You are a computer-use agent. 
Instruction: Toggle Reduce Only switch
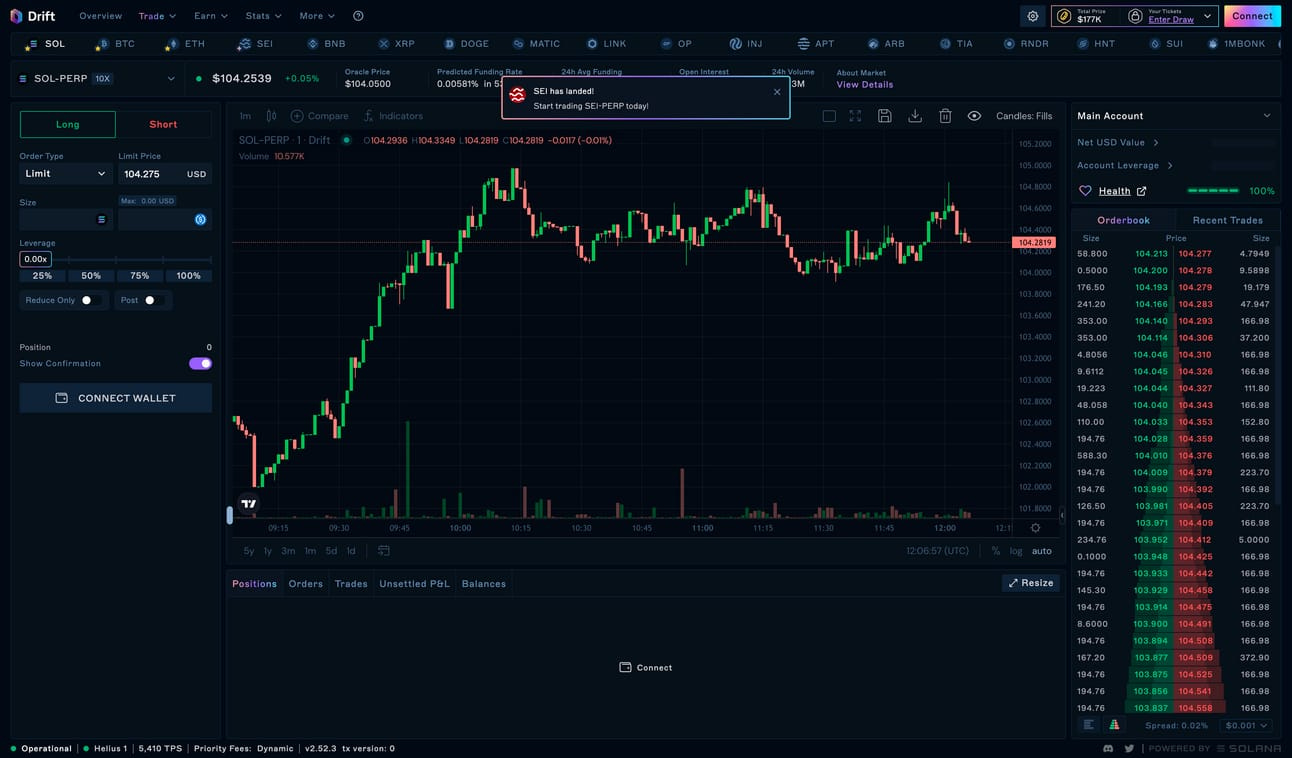[90, 300]
